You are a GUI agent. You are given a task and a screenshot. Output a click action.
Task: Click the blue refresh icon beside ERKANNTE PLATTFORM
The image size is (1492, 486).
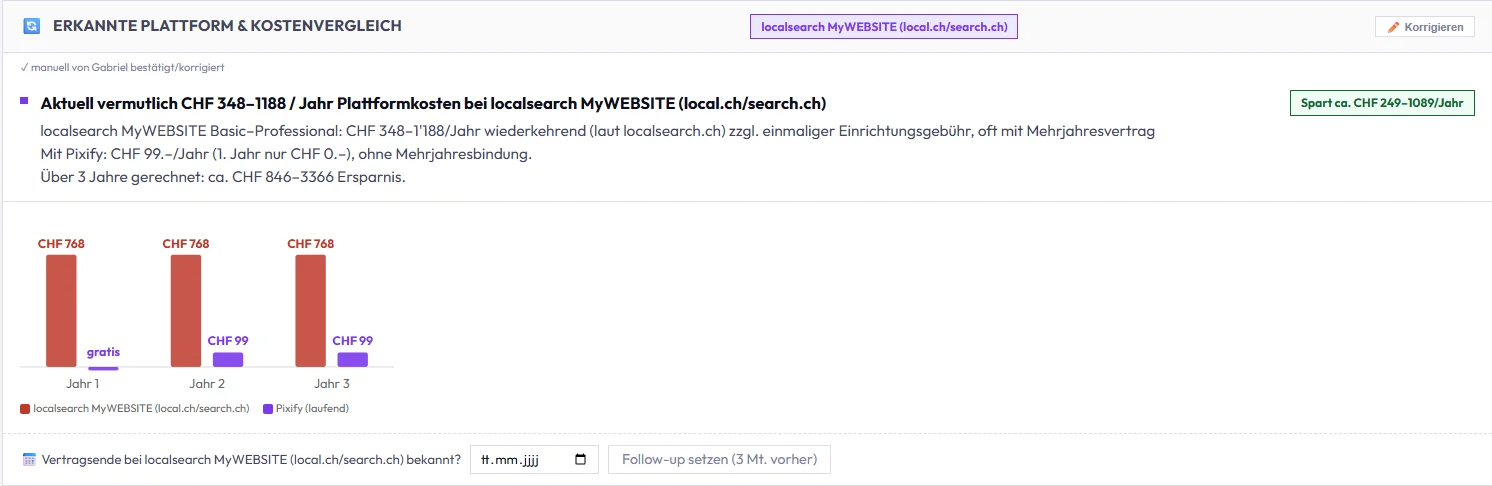pos(31,26)
